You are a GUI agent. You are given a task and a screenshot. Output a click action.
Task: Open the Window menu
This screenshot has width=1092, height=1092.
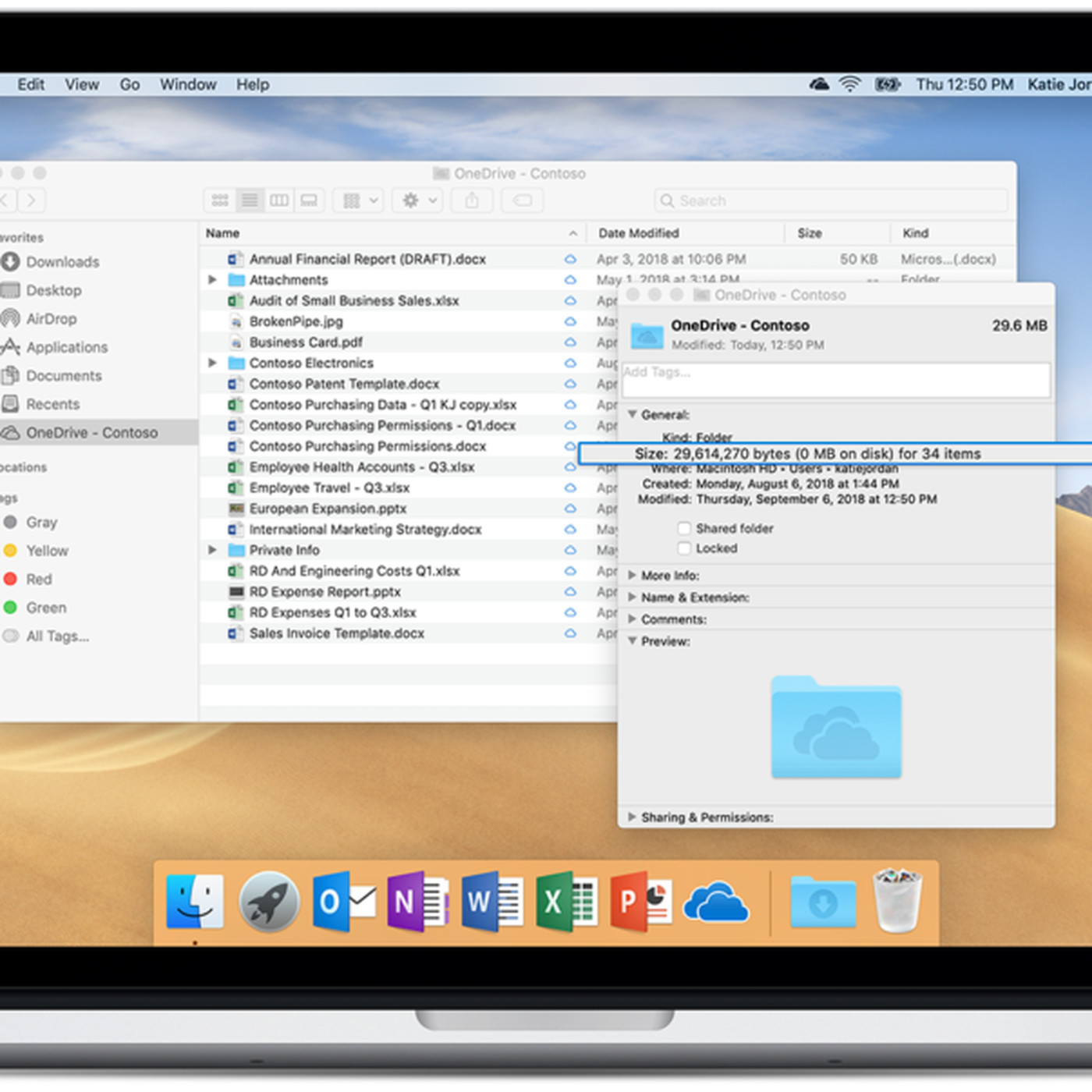188,84
